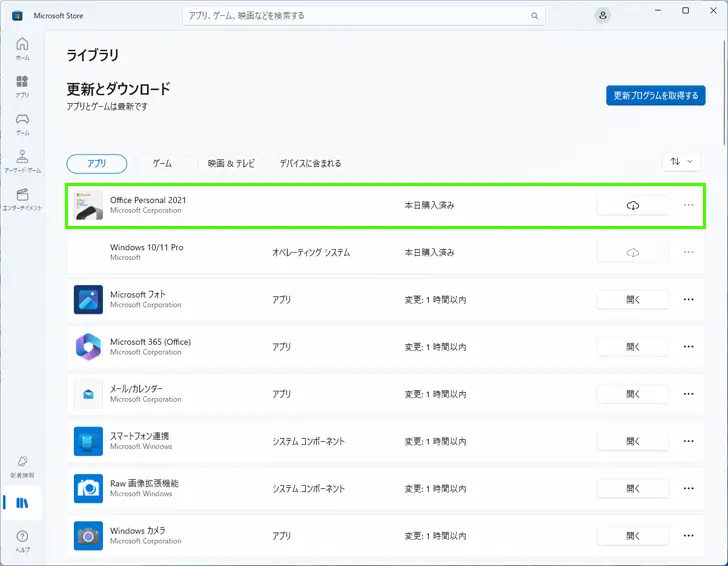Click the Microsoft 365 (Office) app icon
Viewport: 728px width, 566px height.
click(88, 347)
